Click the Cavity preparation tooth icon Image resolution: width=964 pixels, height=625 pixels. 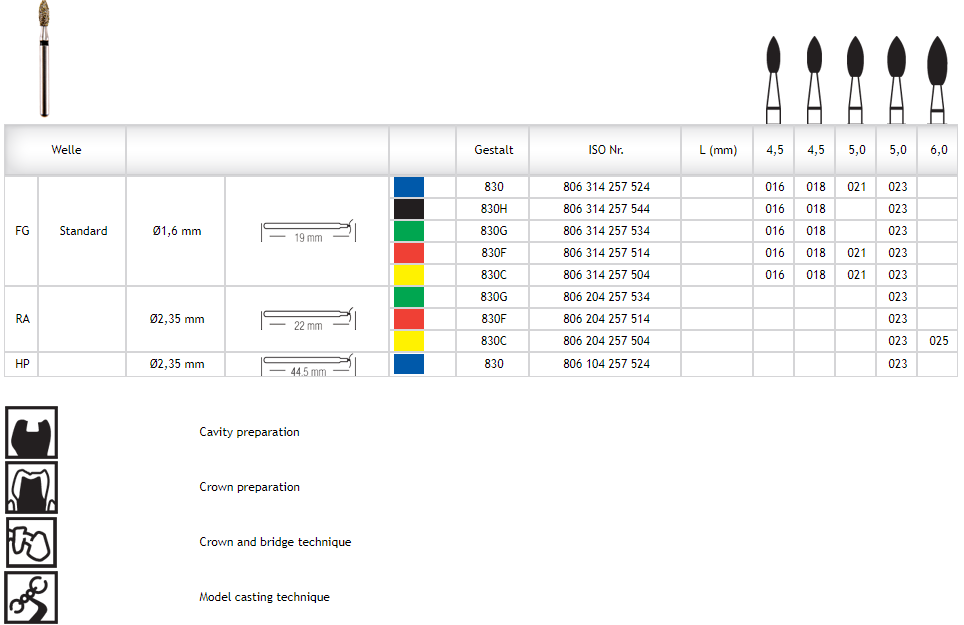(x=31, y=432)
